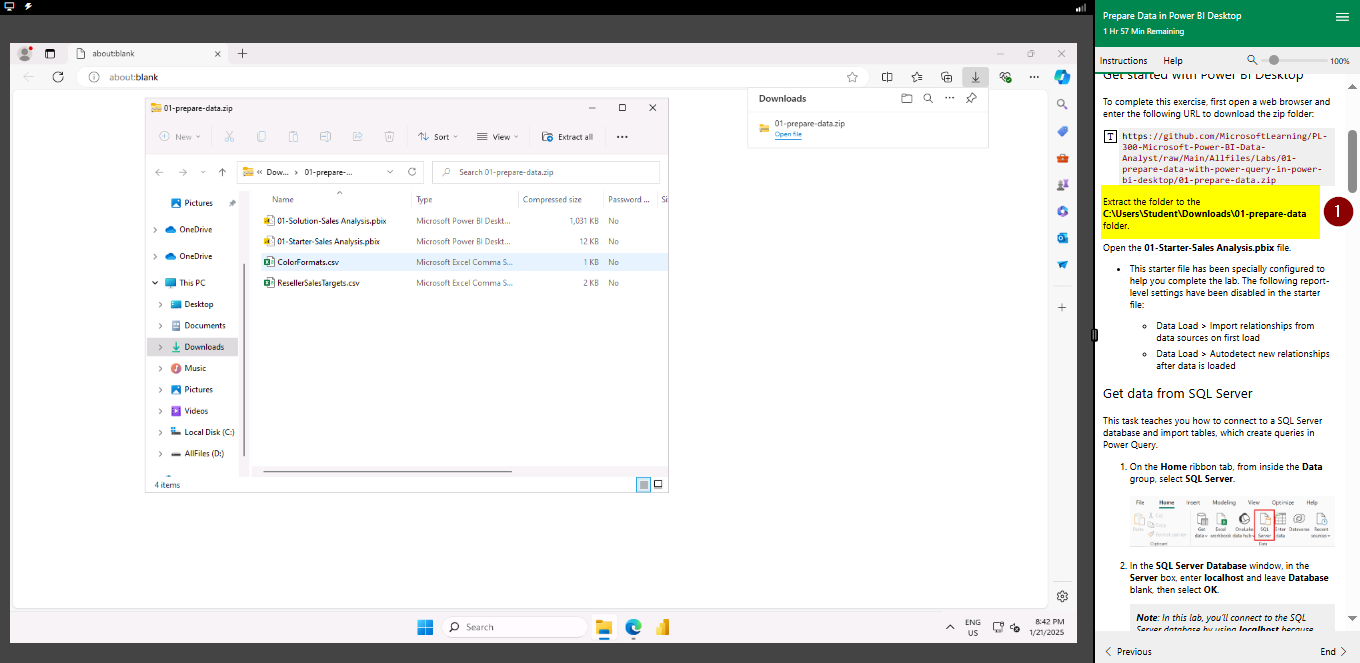Open Outlook icon in Edge sidebar

(1062, 238)
